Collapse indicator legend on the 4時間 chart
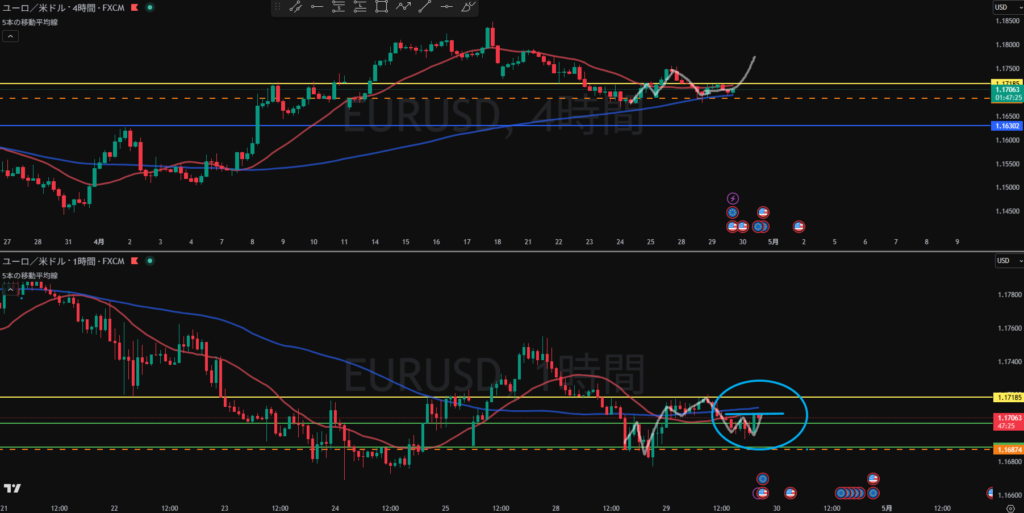The width and height of the screenshot is (1024, 513). 10,37
